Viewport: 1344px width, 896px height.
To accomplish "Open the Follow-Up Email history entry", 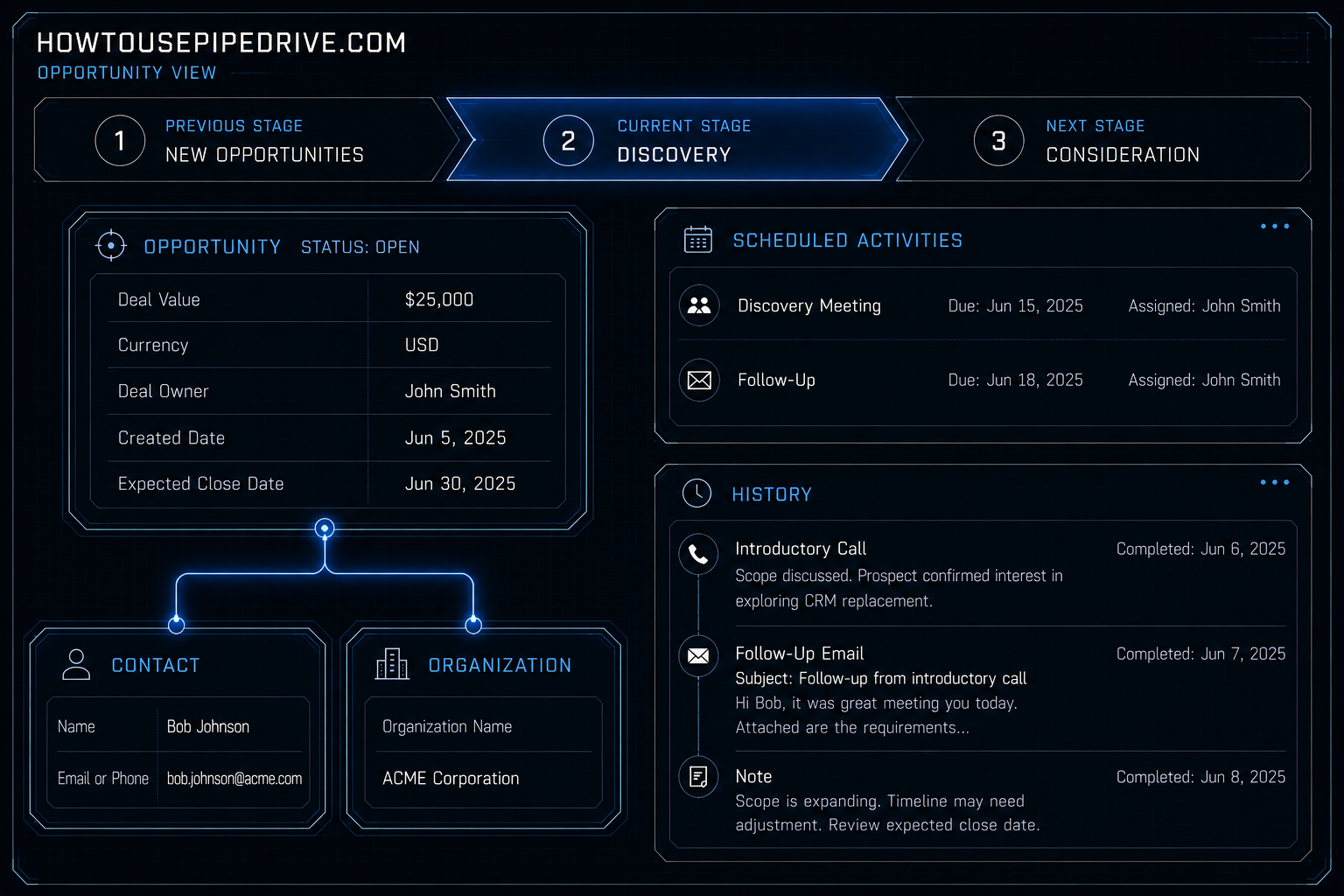I will [x=799, y=654].
